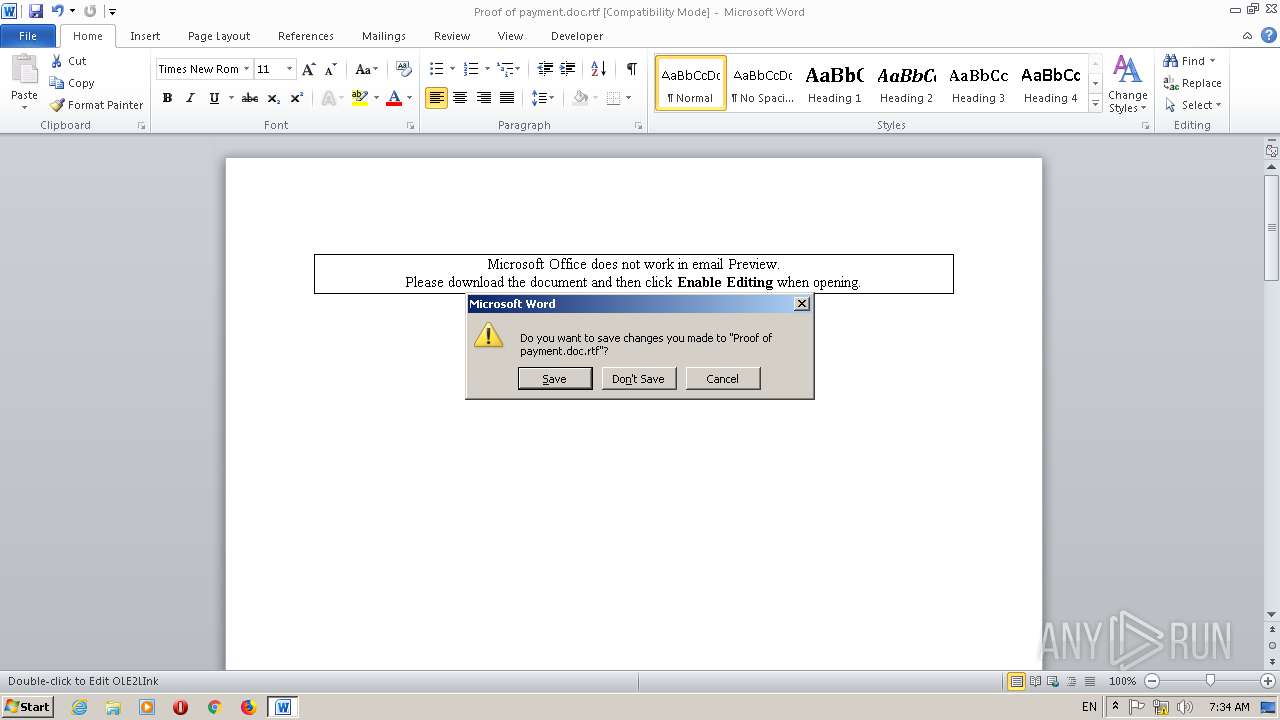Click the Grow Font icon

tap(309, 69)
